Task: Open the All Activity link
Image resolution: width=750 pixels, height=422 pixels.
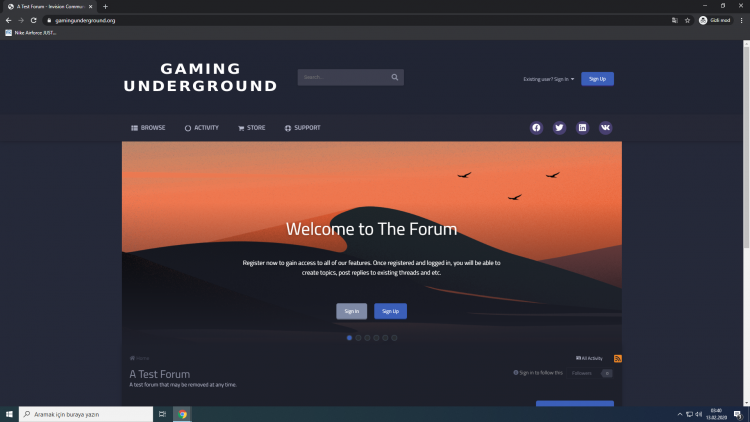Action: coord(589,358)
